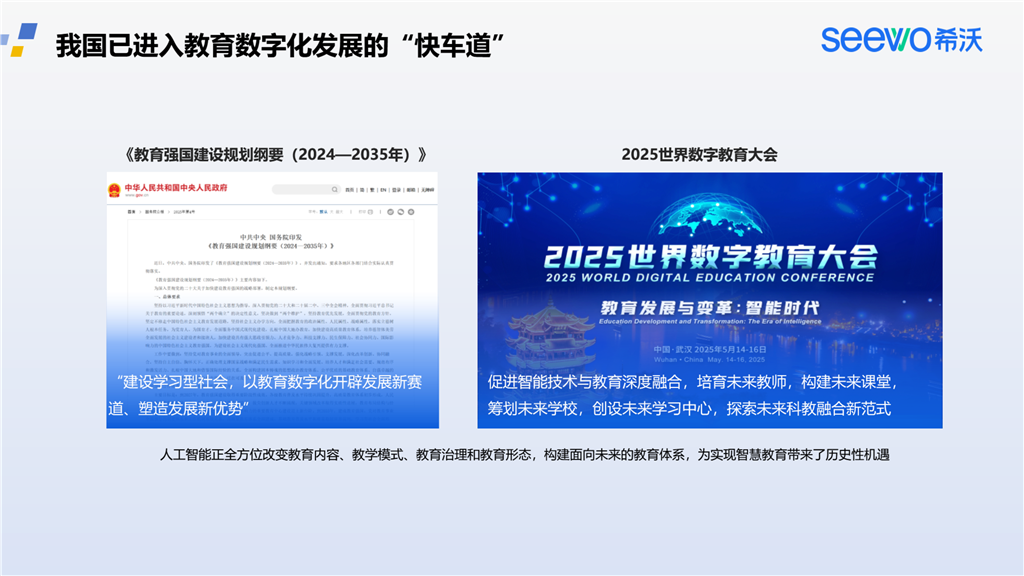Select the heading 2025世界数字教育大会 above the right image
Viewport: 1024px width, 576px height.
[699, 155]
